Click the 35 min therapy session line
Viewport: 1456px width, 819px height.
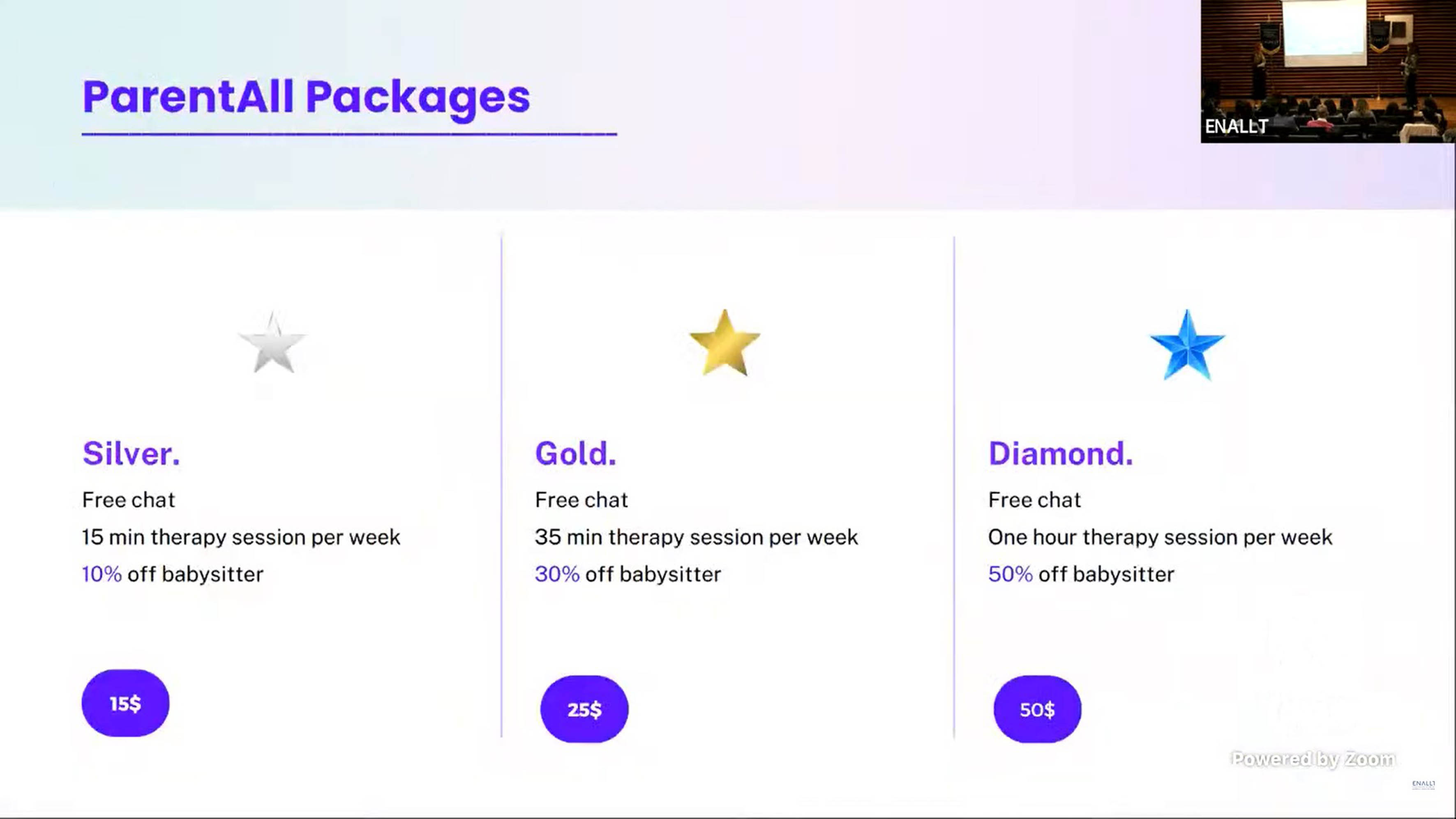click(696, 536)
